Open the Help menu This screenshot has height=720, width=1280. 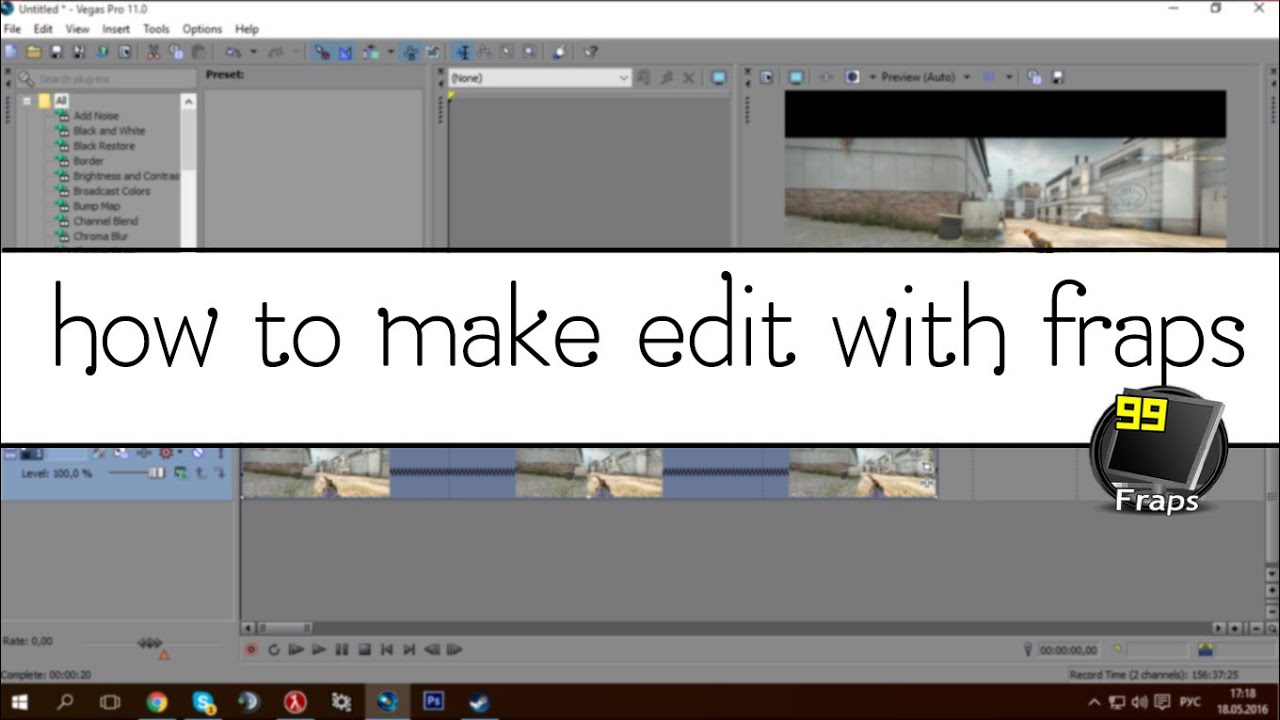pyautogui.click(x=246, y=29)
